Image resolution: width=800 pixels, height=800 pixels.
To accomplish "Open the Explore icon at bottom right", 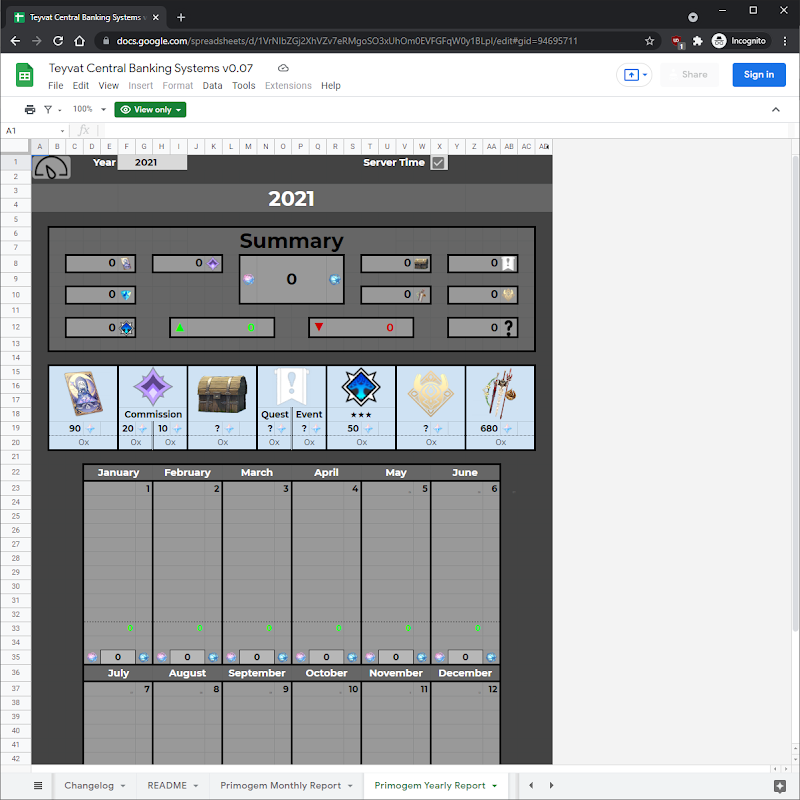I will point(780,786).
